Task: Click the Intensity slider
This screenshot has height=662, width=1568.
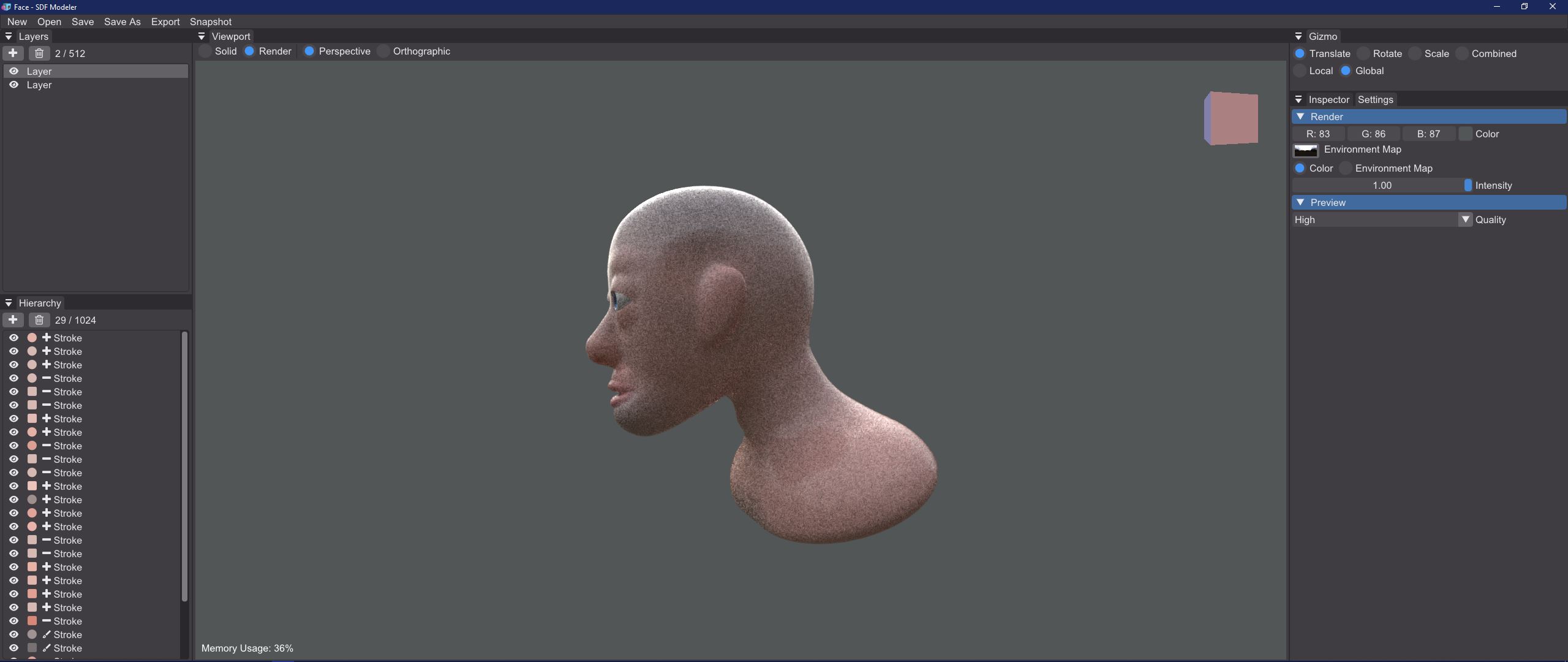Action: (x=1382, y=186)
